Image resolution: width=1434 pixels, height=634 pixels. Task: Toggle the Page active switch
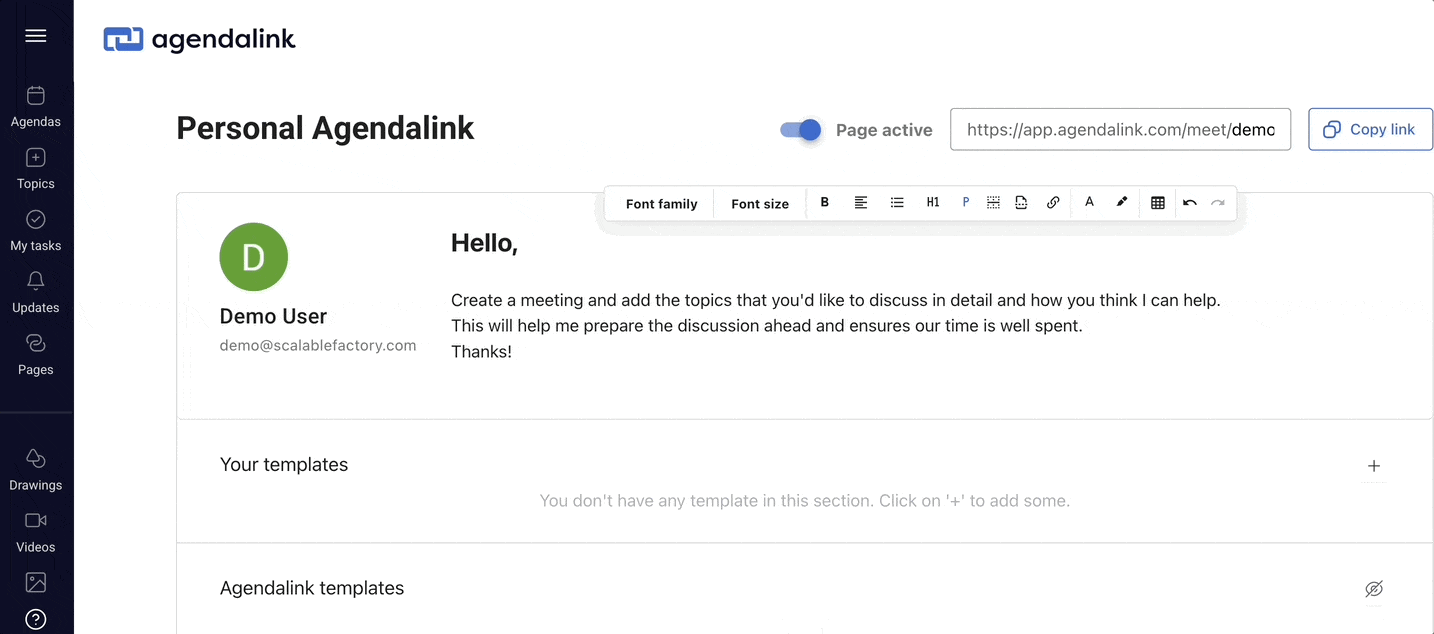(x=801, y=130)
